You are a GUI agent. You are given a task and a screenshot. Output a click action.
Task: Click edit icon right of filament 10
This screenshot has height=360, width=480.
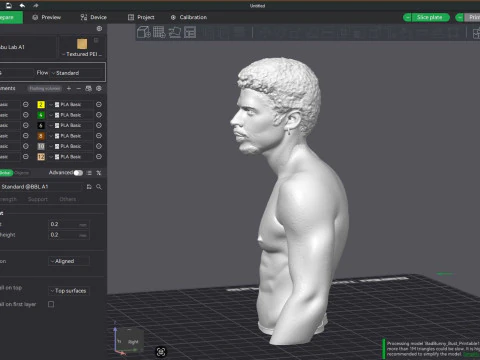pos(99,146)
